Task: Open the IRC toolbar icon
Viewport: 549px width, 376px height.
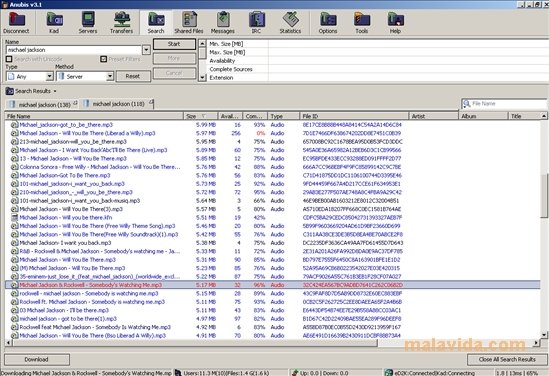Action: 256,22
